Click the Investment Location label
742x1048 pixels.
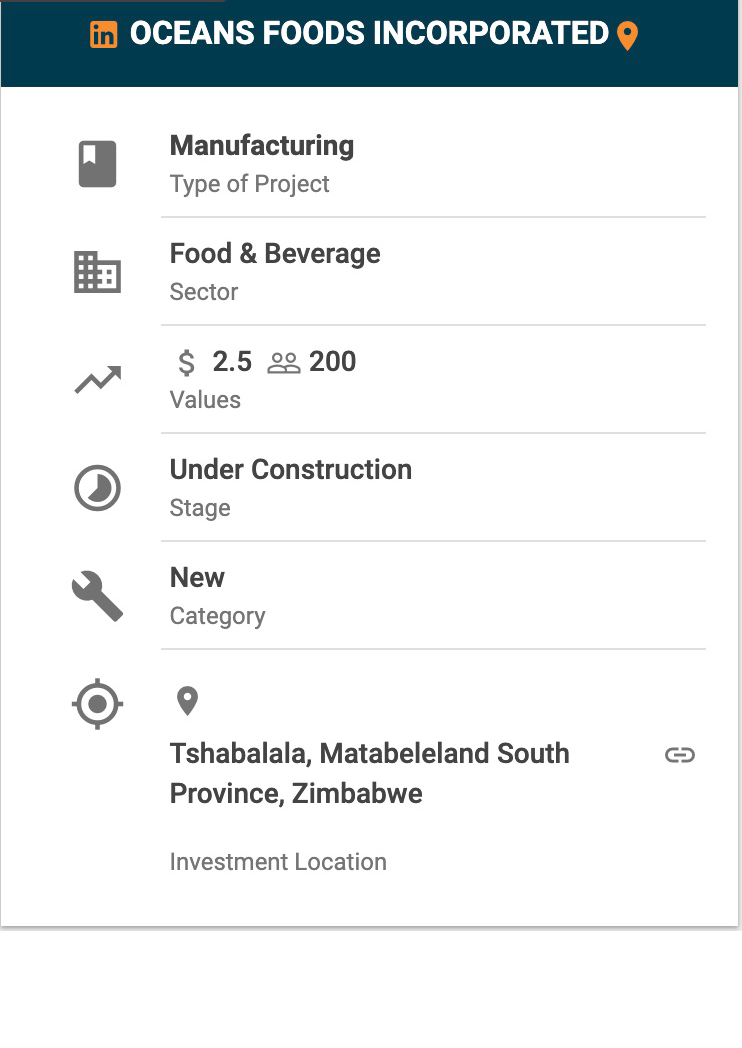tap(278, 862)
